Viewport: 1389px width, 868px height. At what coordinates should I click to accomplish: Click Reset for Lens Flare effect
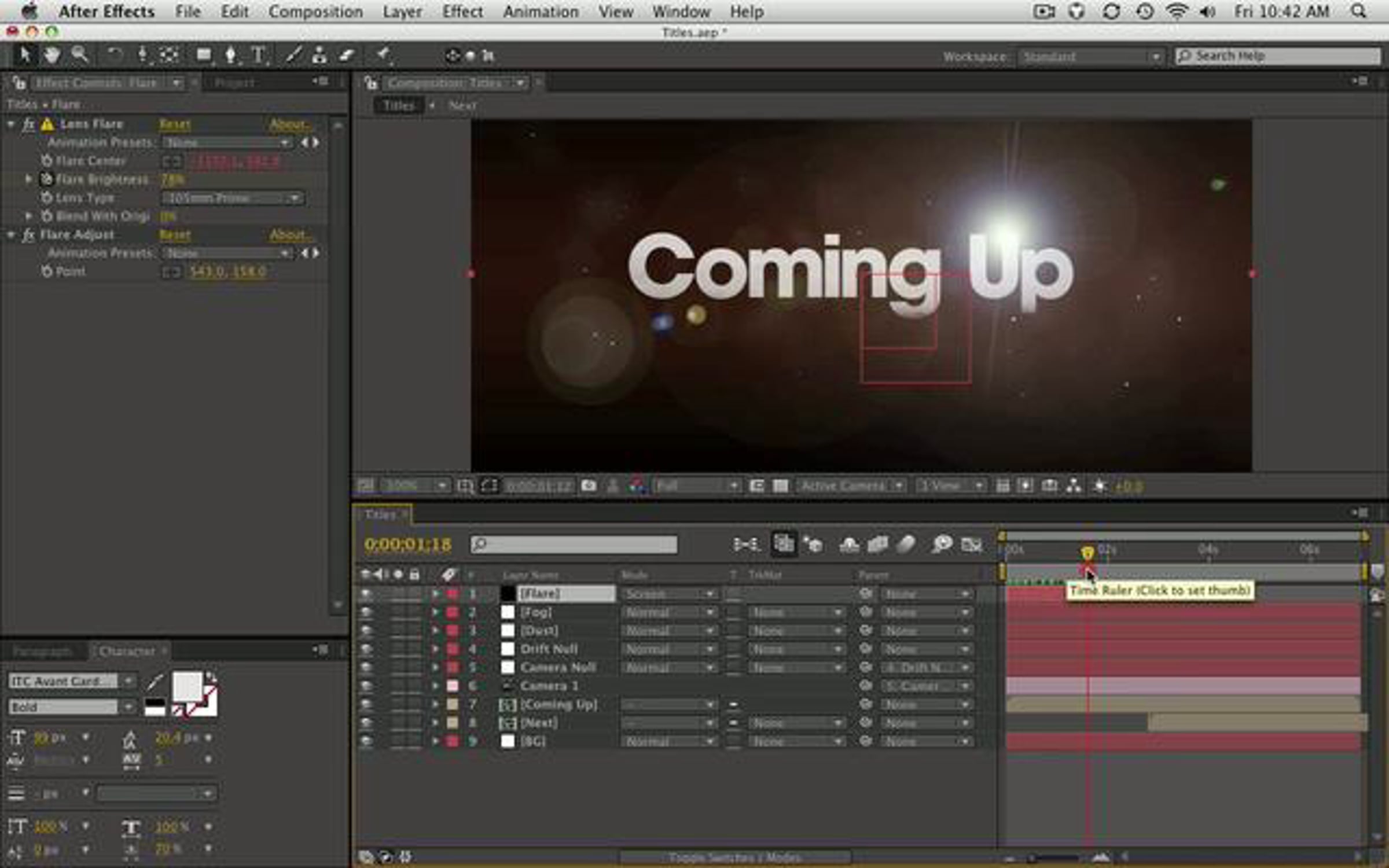pos(175,124)
